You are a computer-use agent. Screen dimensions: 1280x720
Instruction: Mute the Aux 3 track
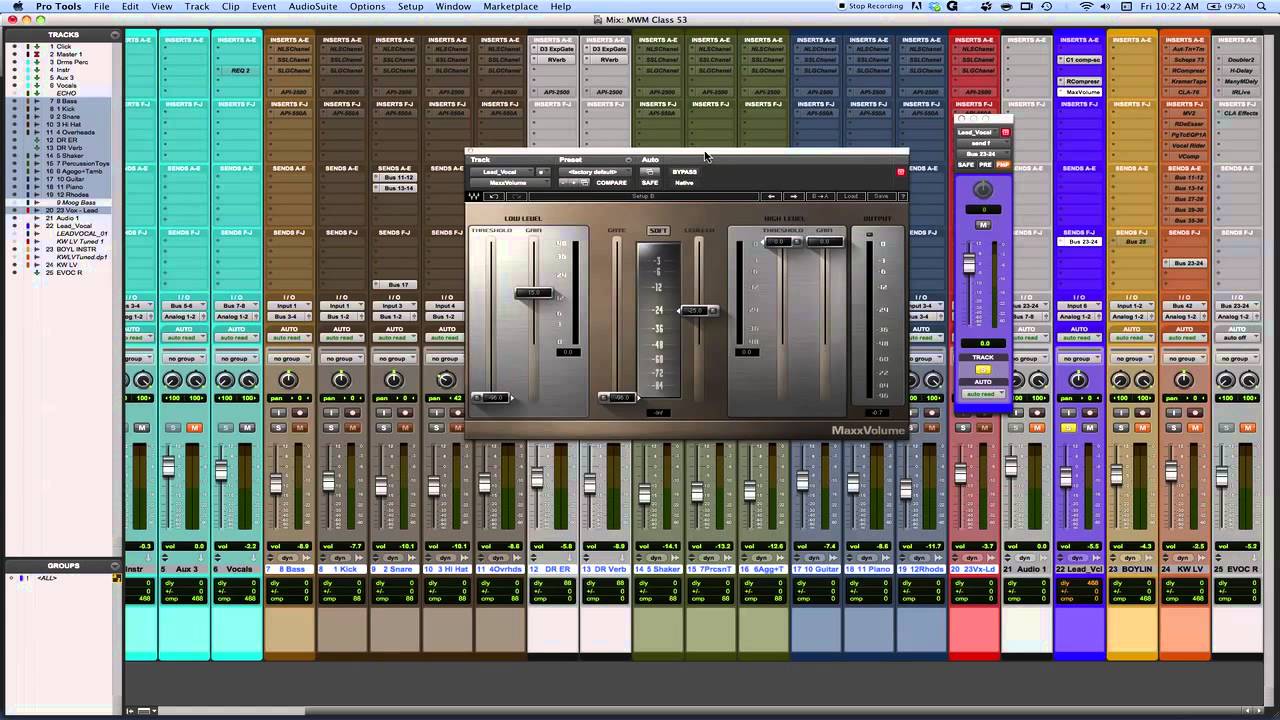195,428
